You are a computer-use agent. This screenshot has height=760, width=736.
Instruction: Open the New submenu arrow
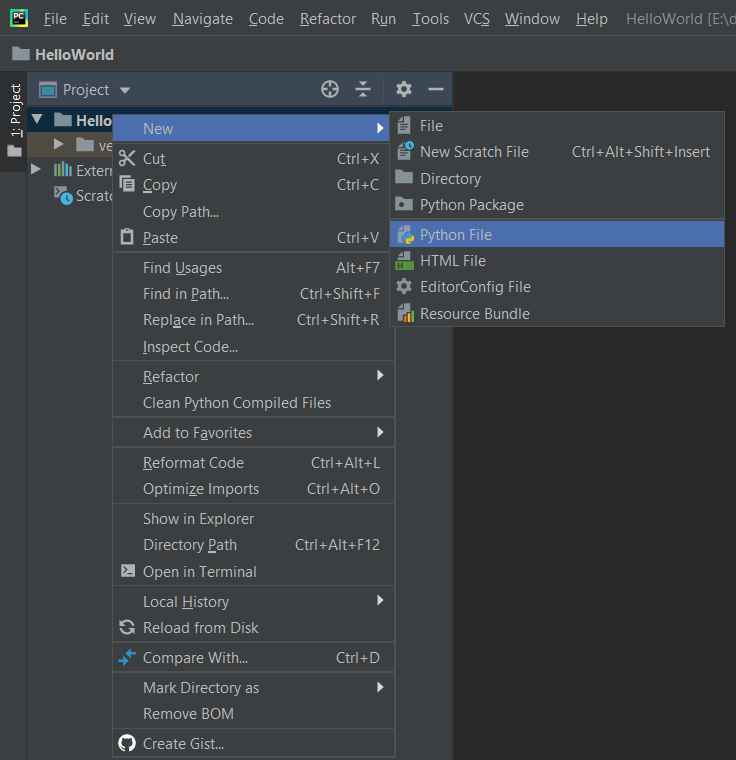pos(380,128)
